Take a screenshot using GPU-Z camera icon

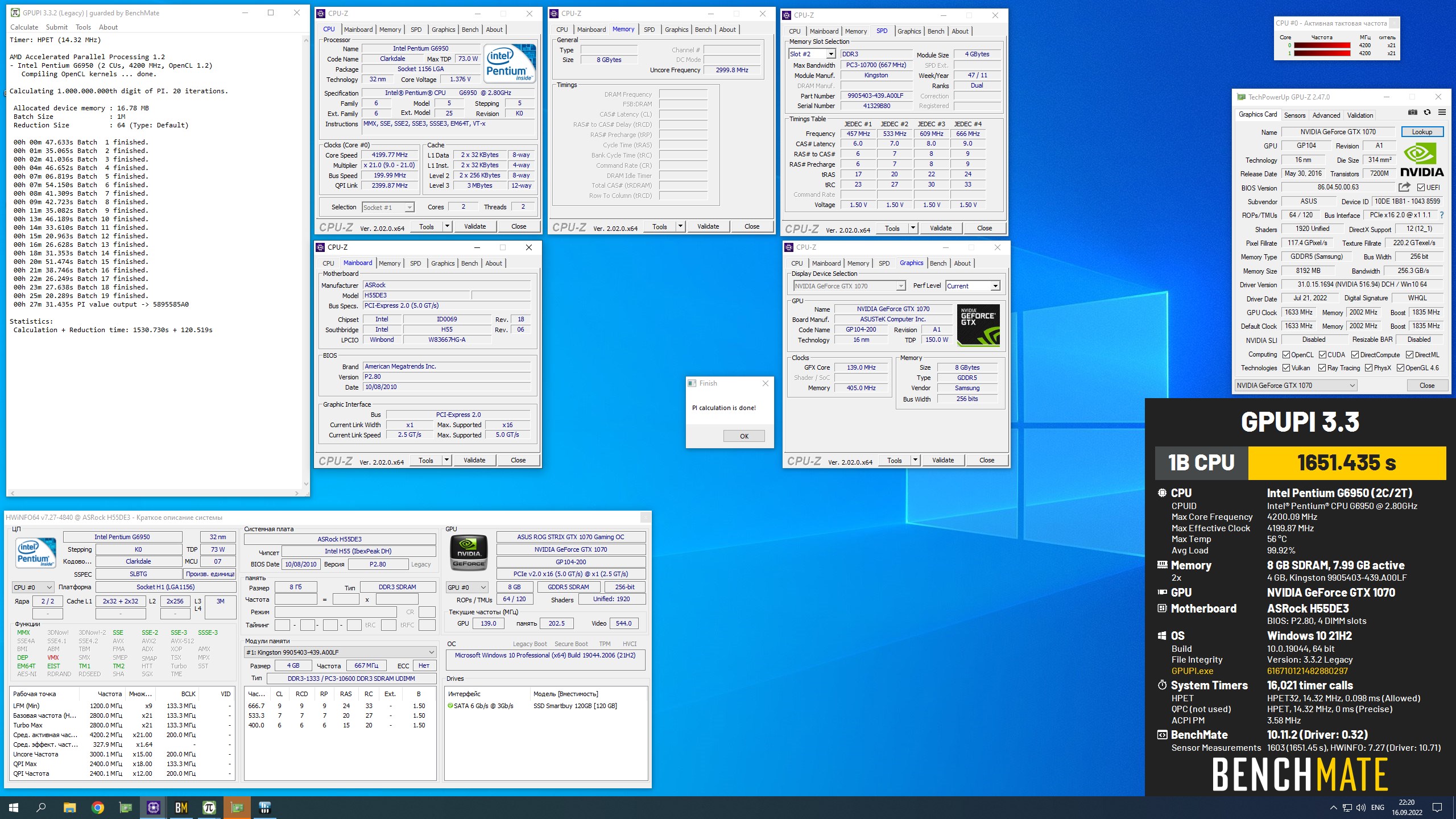point(1413,113)
